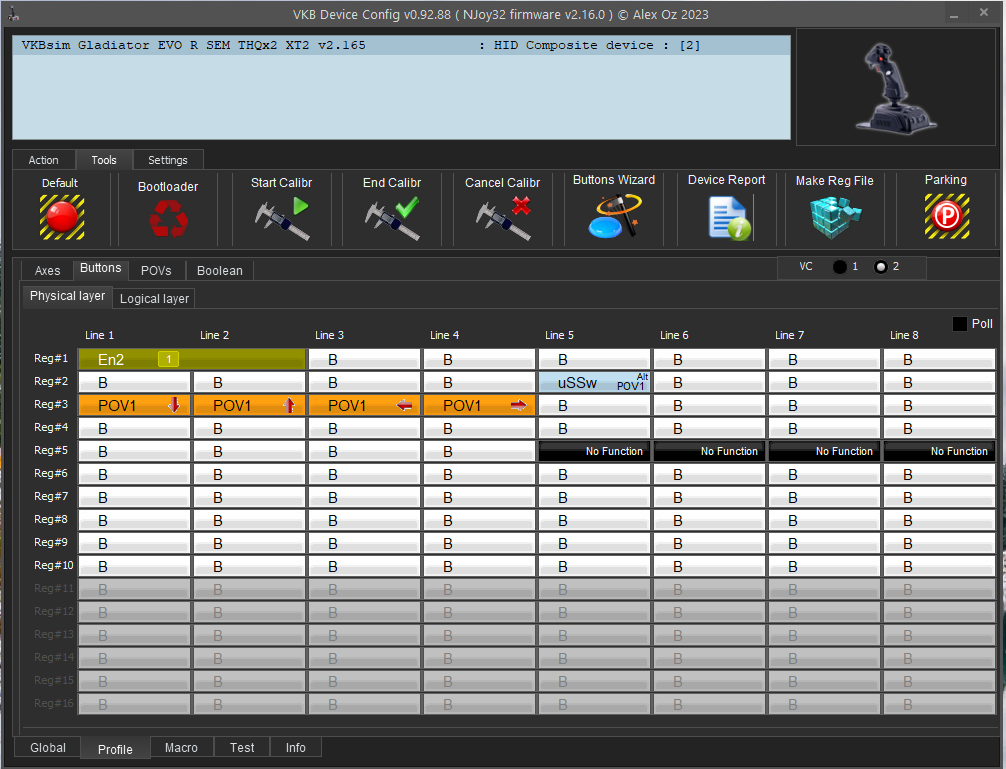
Task: Click the Default red button icon
Action: click(x=61, y=217)
